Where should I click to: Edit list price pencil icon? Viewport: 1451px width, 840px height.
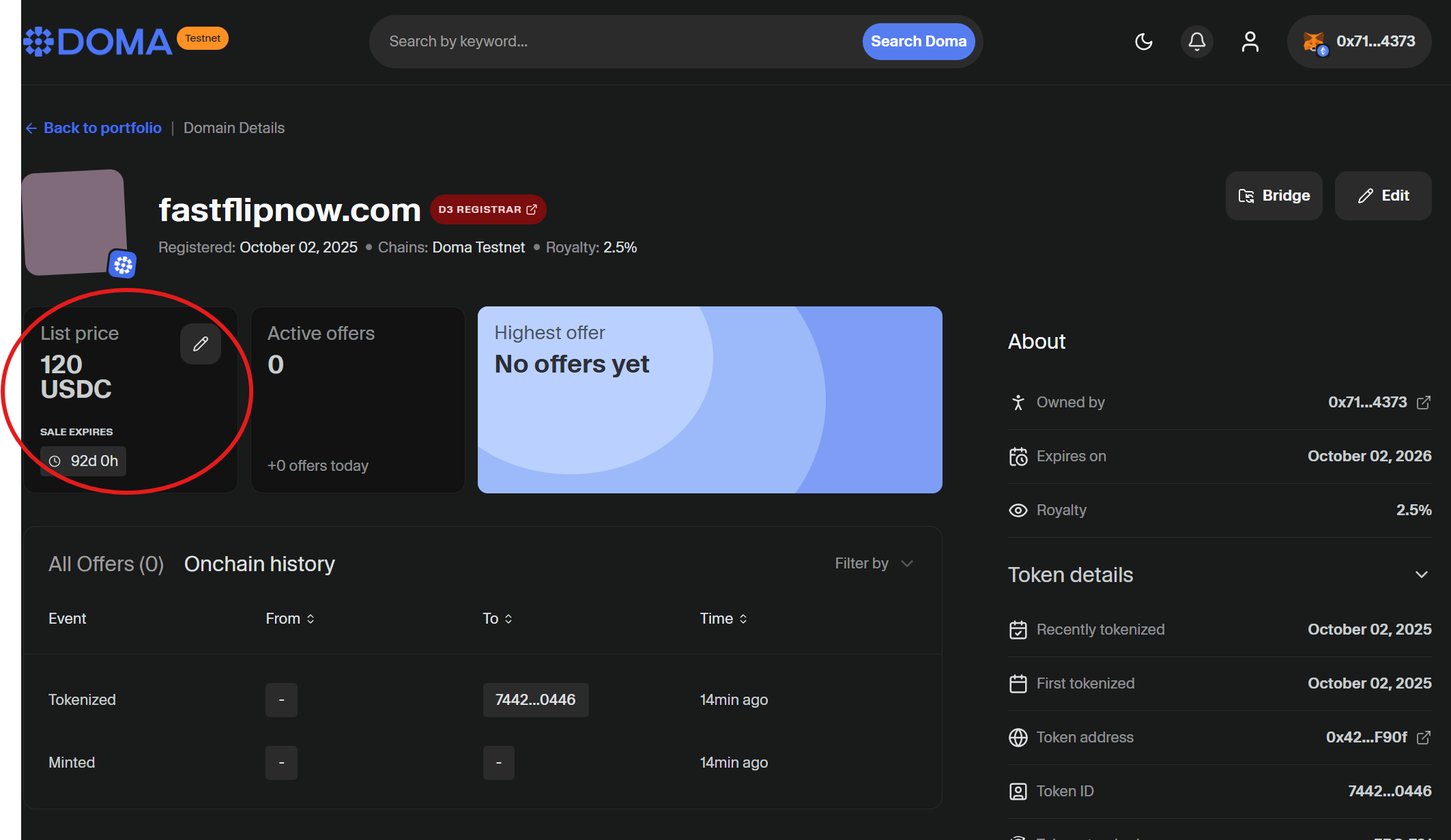pyautogui.click(x=200, y=344)
